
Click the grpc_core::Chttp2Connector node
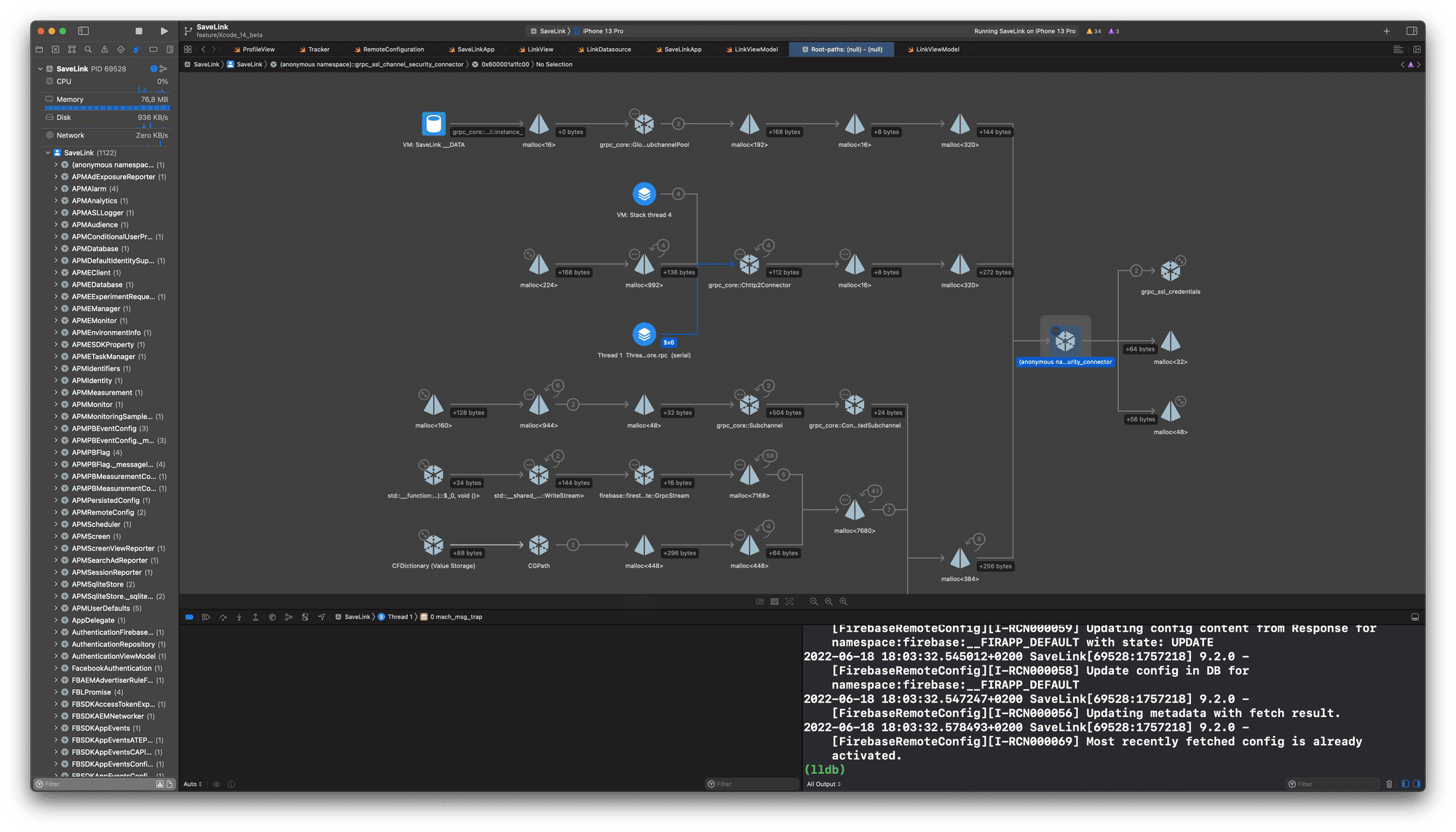pos(749,264)
